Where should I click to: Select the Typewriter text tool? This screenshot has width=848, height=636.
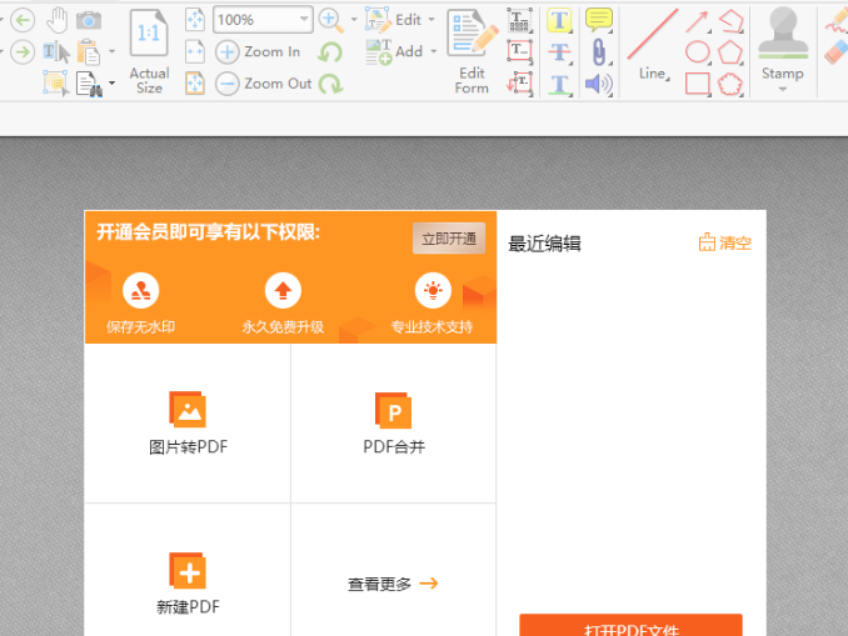coord(520,21)
